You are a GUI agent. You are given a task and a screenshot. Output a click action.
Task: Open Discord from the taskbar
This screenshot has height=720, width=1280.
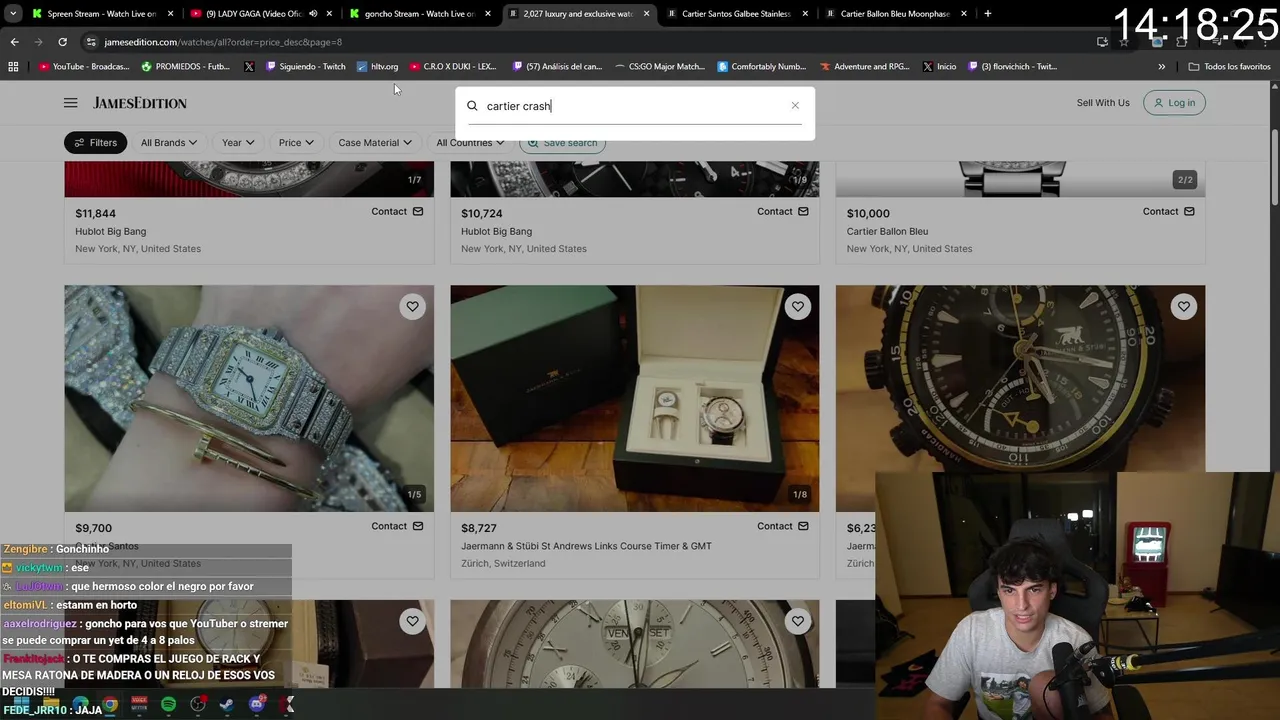click(257, 705)
